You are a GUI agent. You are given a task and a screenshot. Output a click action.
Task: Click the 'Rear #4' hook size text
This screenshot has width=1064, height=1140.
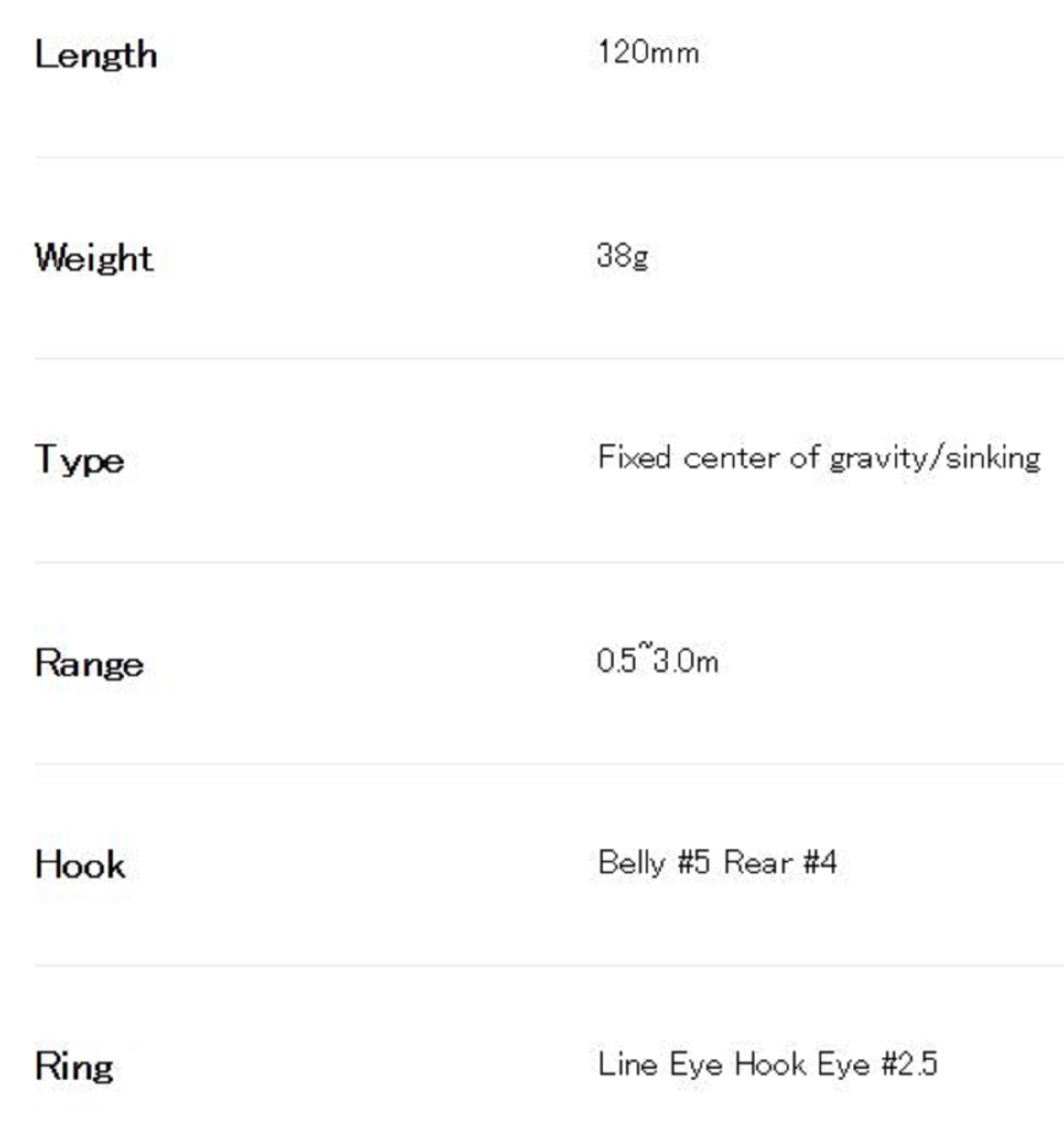(x=780, y=862)
